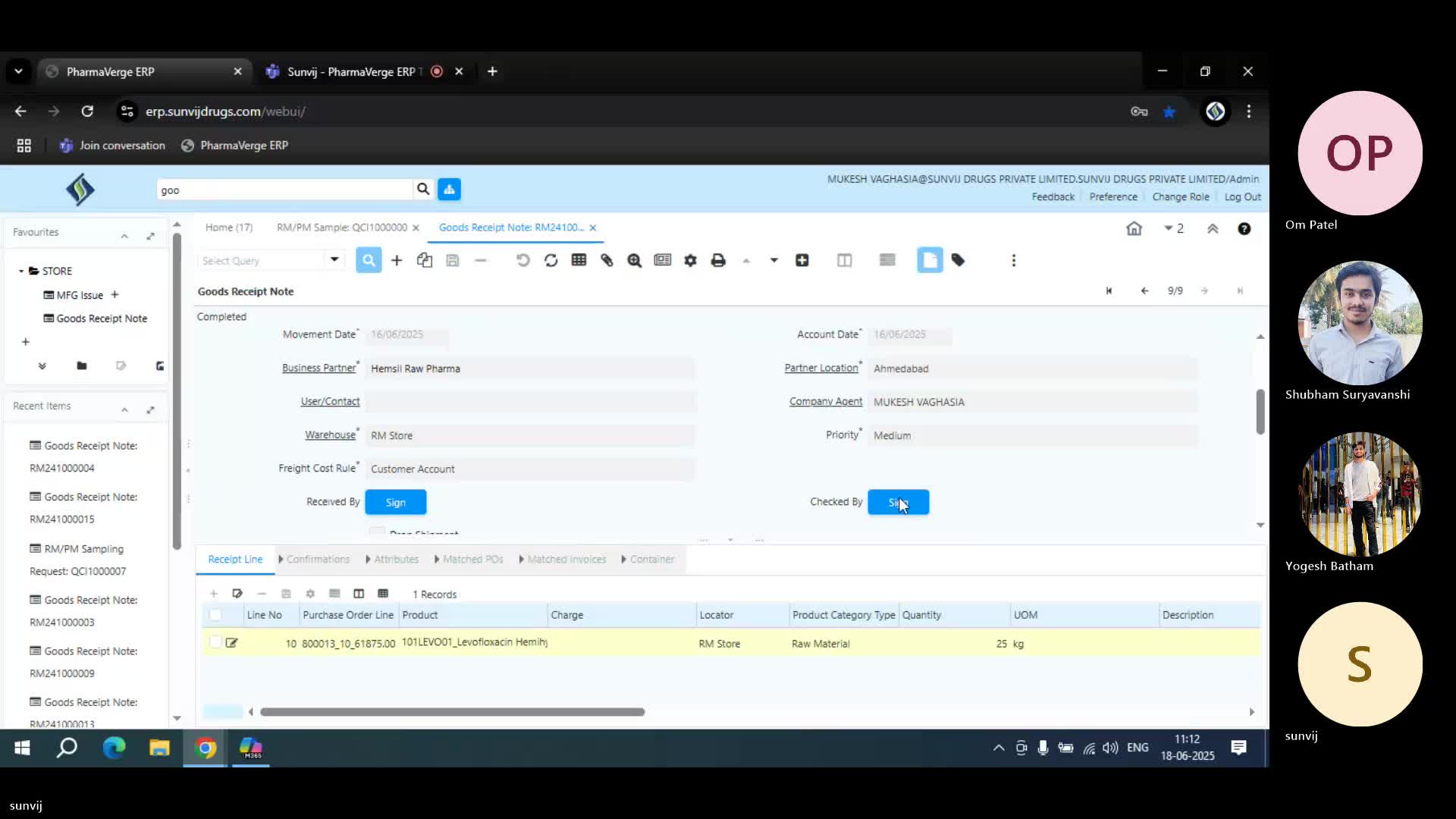Expand all favourites with the double-down arrow
Screen dimensions: 1456x819
[x=42, y=366]
